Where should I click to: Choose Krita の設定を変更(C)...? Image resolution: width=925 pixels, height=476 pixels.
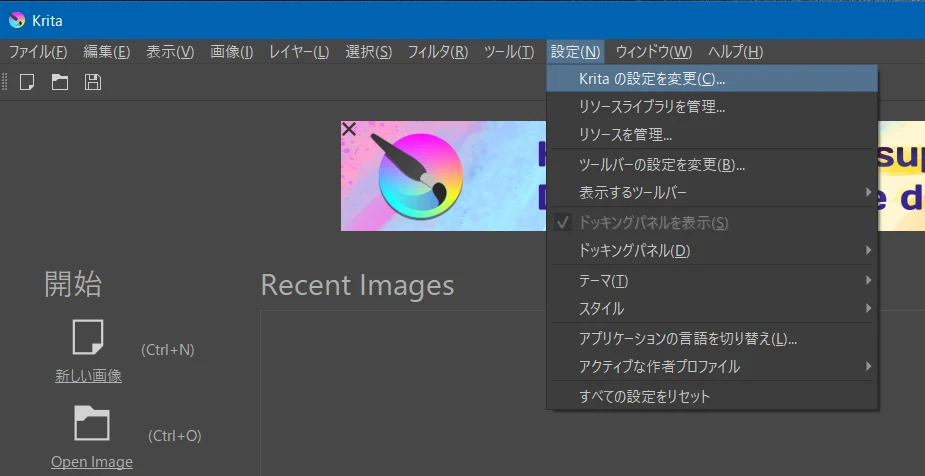coord(712,78)
